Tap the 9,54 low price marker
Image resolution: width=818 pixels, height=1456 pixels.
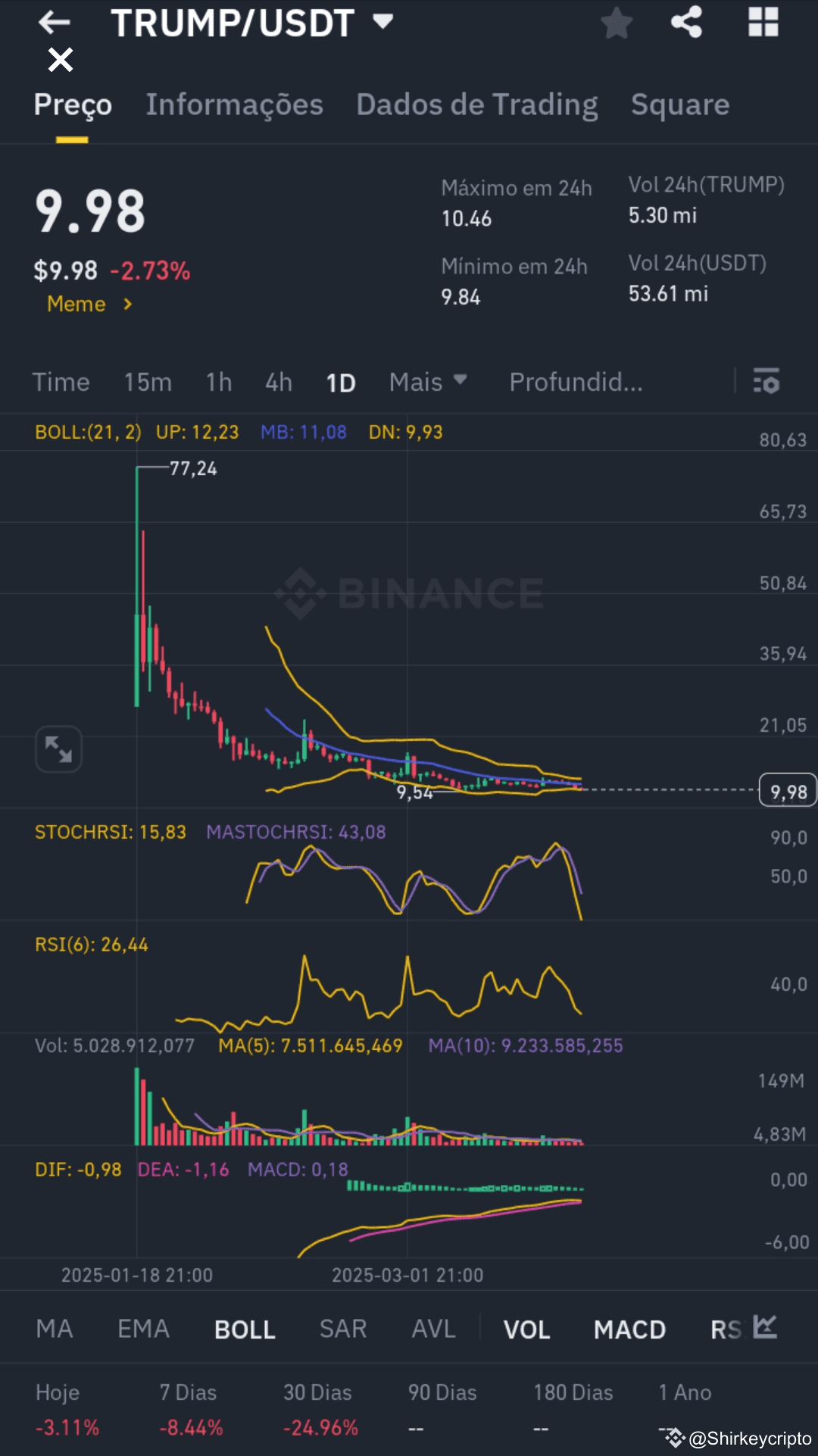(415, 792)
